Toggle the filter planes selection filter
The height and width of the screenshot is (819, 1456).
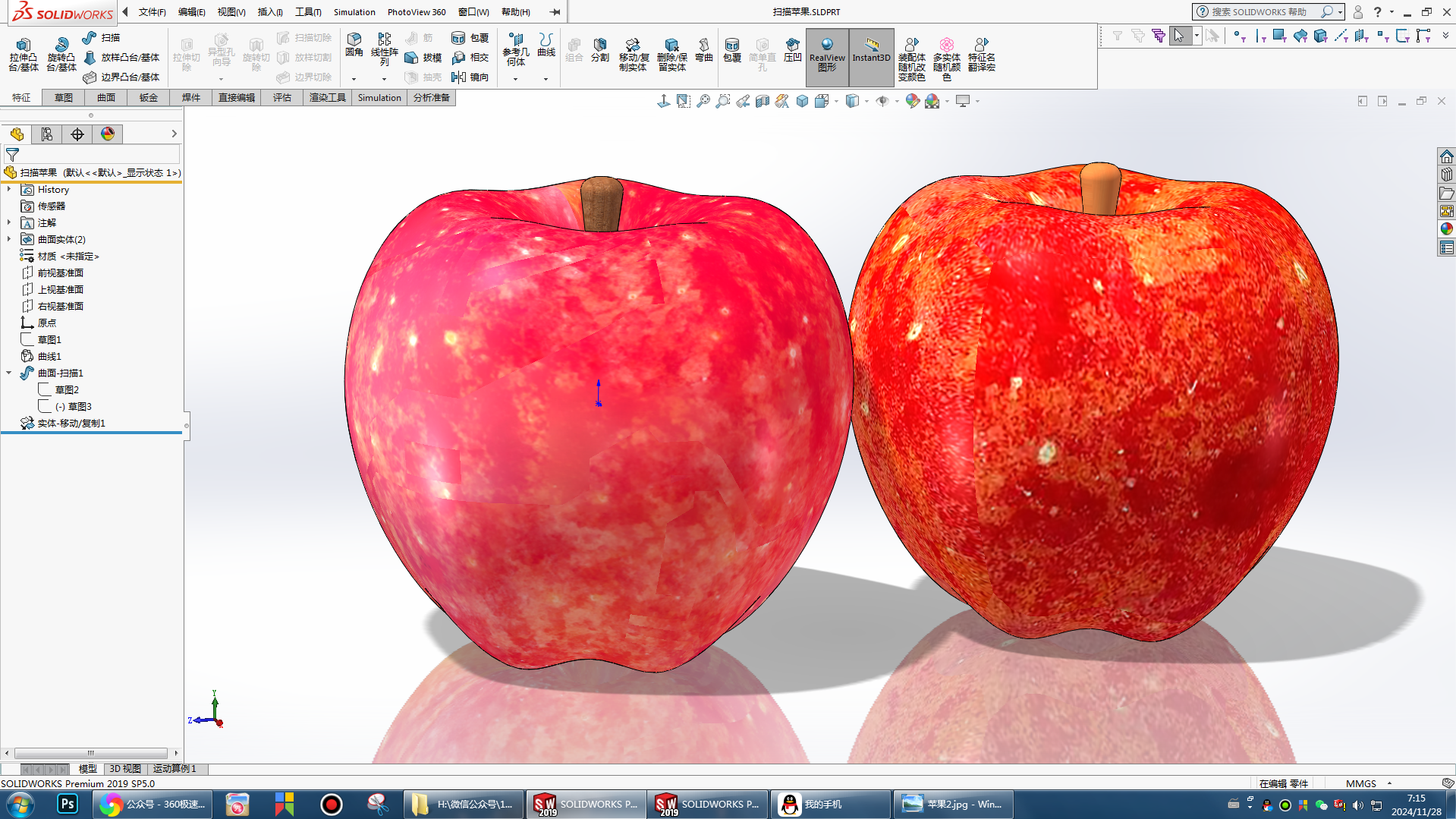1362,36
